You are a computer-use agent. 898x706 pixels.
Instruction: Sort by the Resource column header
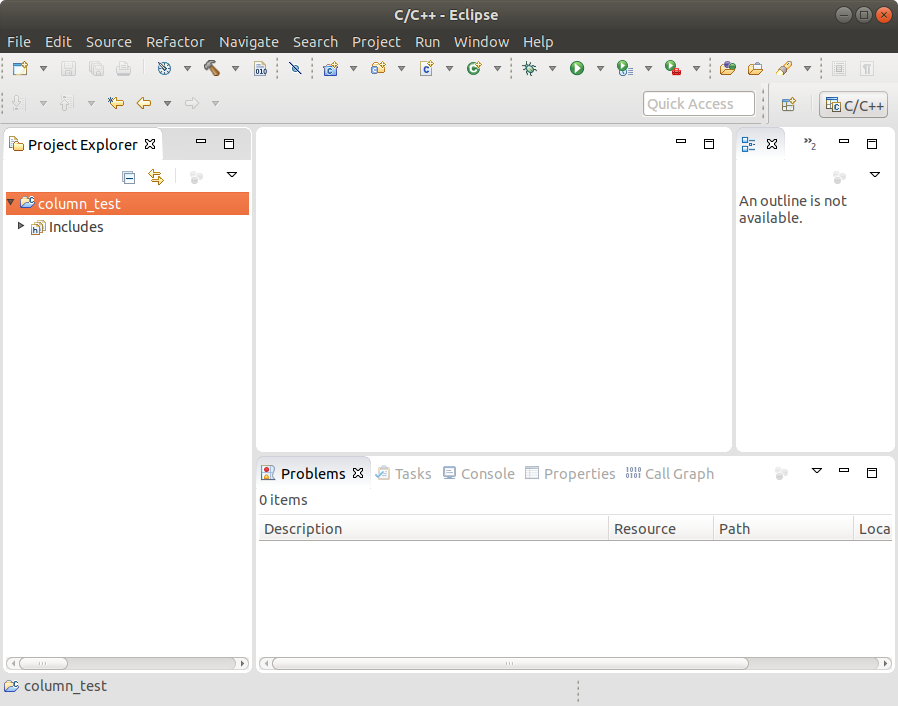[x=661, y=528]
